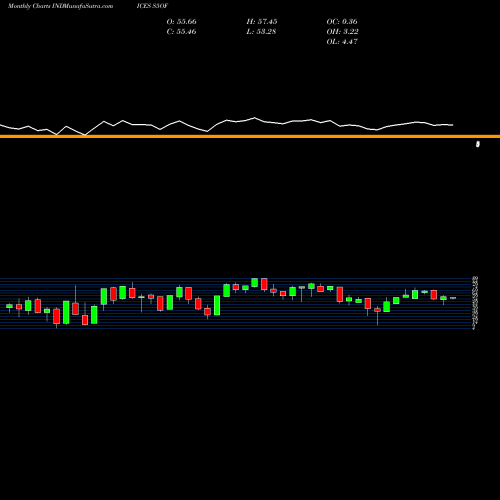Select the open value O: 55.66
This screenshot has height=500, width=500.
(x=181, y=22)
